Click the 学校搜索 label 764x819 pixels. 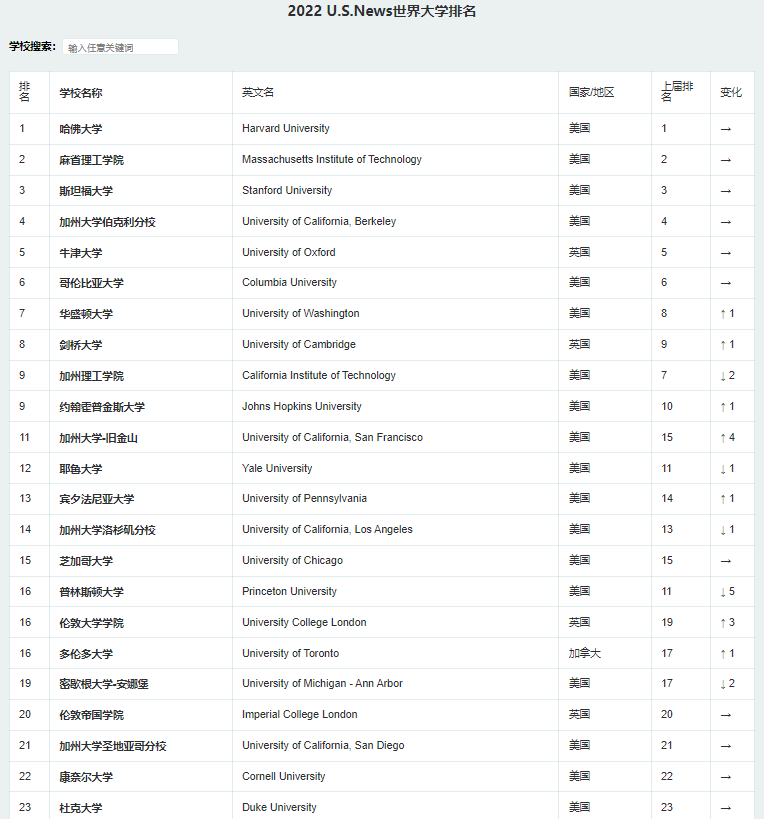pos(32,46)
